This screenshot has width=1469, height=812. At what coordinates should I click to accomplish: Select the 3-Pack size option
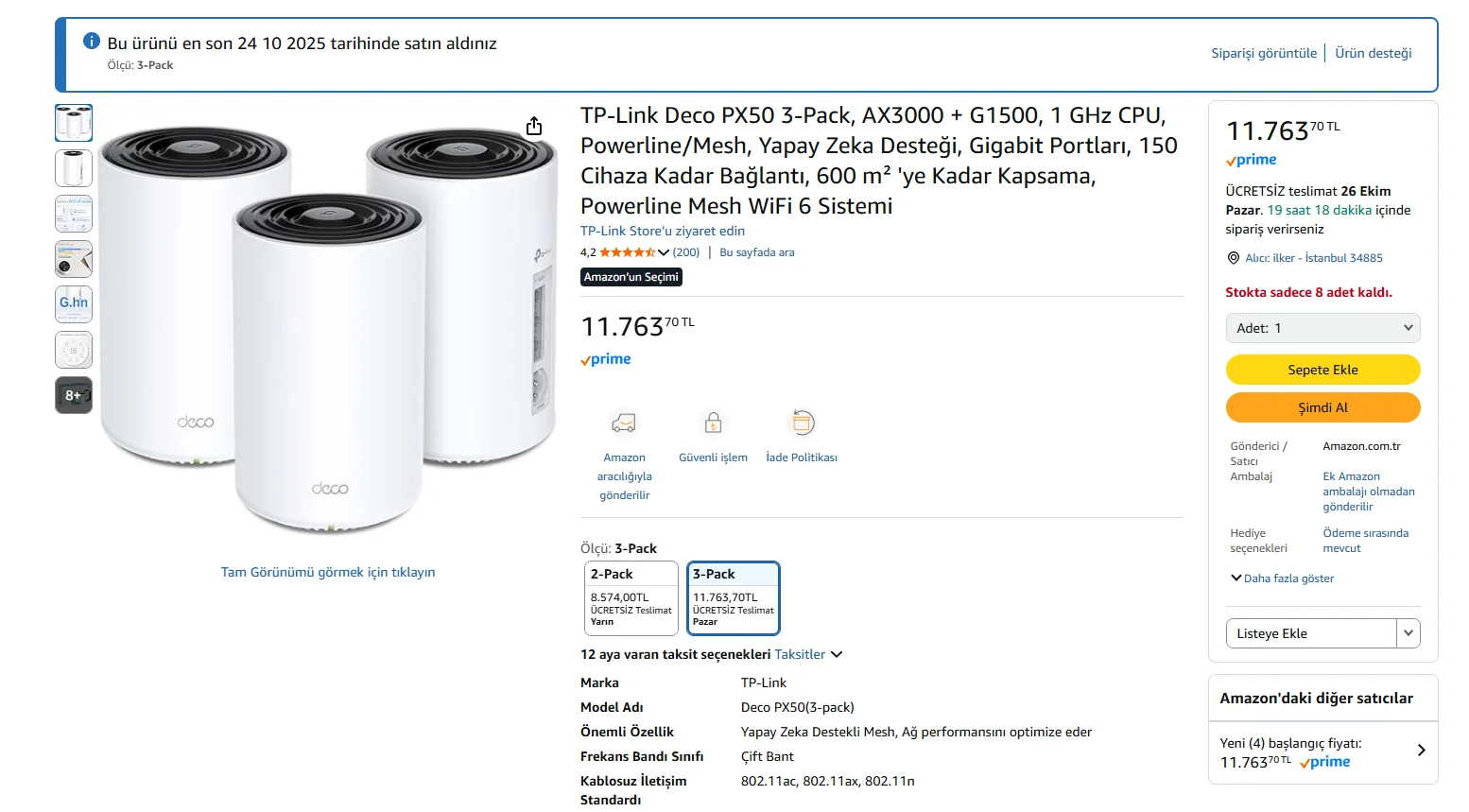tap(734, 597)
